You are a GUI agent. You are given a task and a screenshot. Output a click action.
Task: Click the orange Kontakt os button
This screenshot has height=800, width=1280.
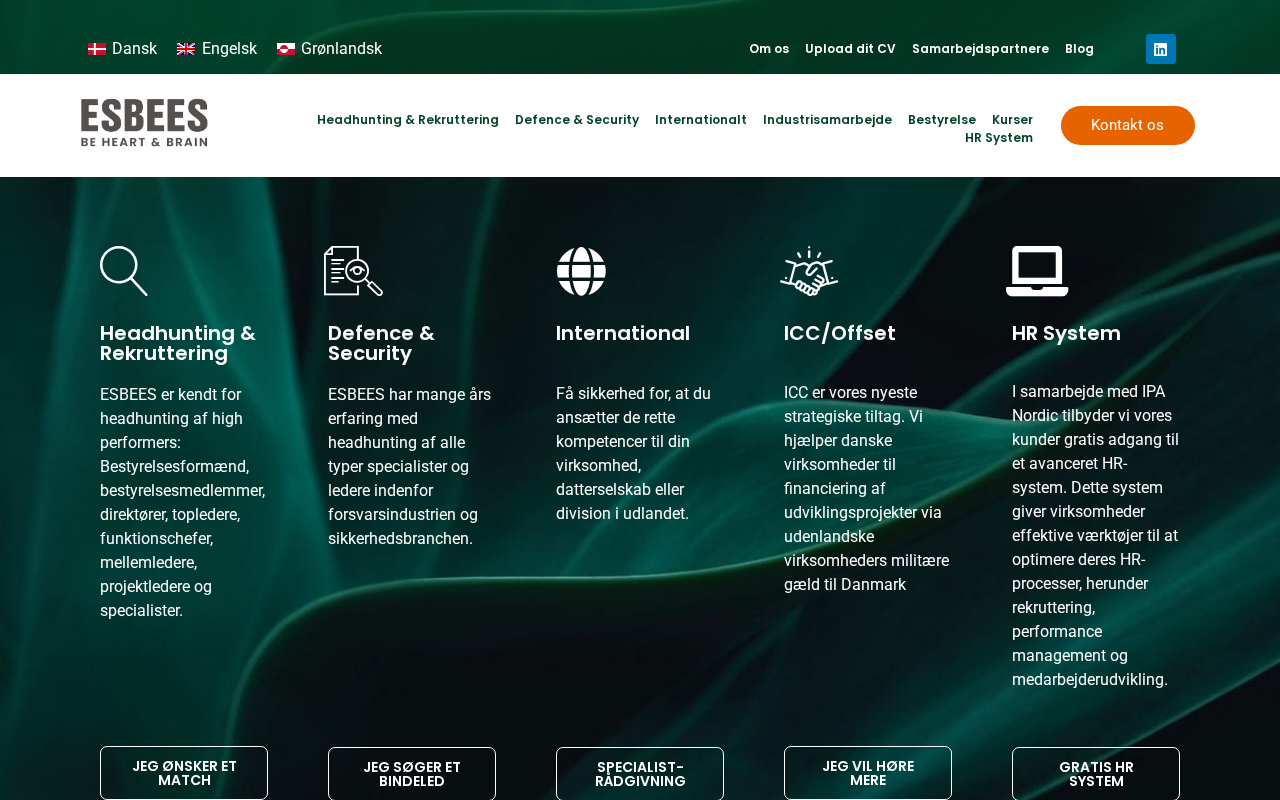[x=1127, y=125]
